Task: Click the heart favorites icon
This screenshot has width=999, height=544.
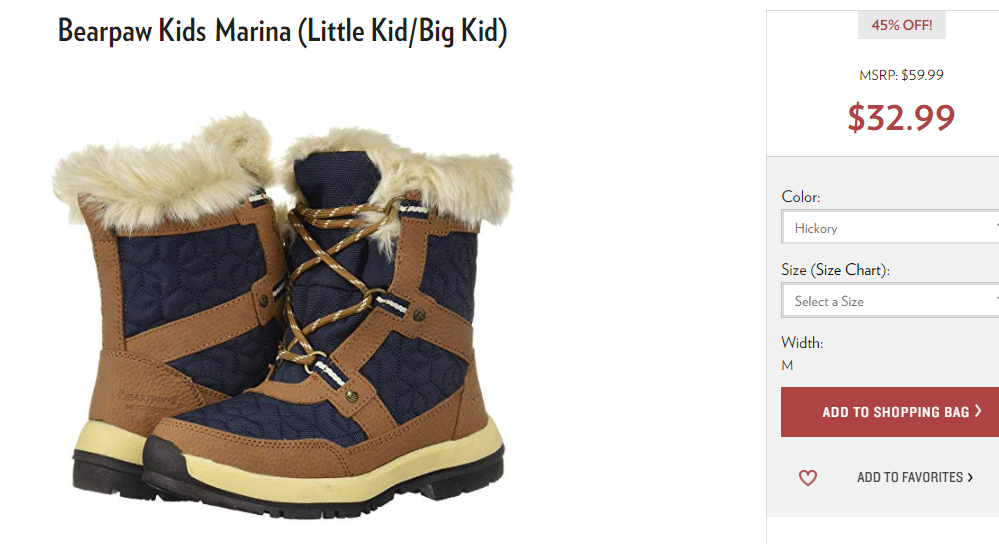Action: point(807,477)
